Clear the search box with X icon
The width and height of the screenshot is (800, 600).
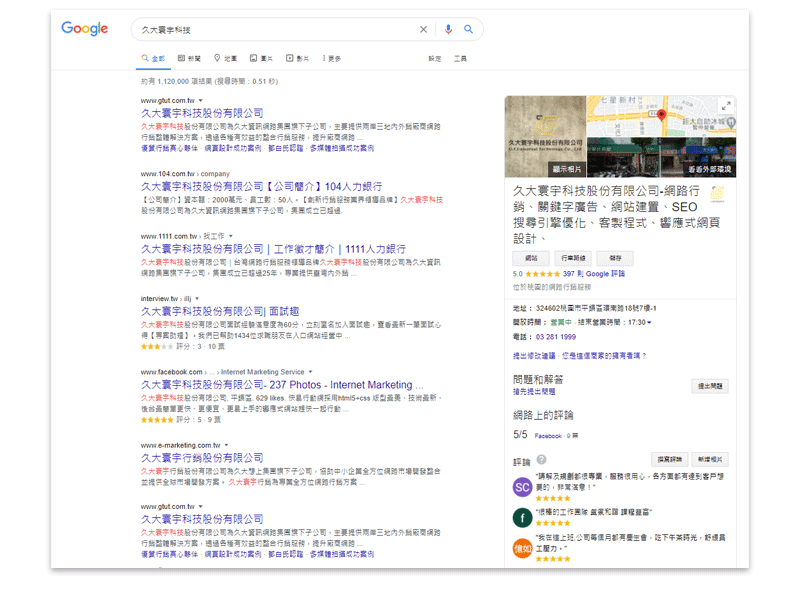point(423,30)
